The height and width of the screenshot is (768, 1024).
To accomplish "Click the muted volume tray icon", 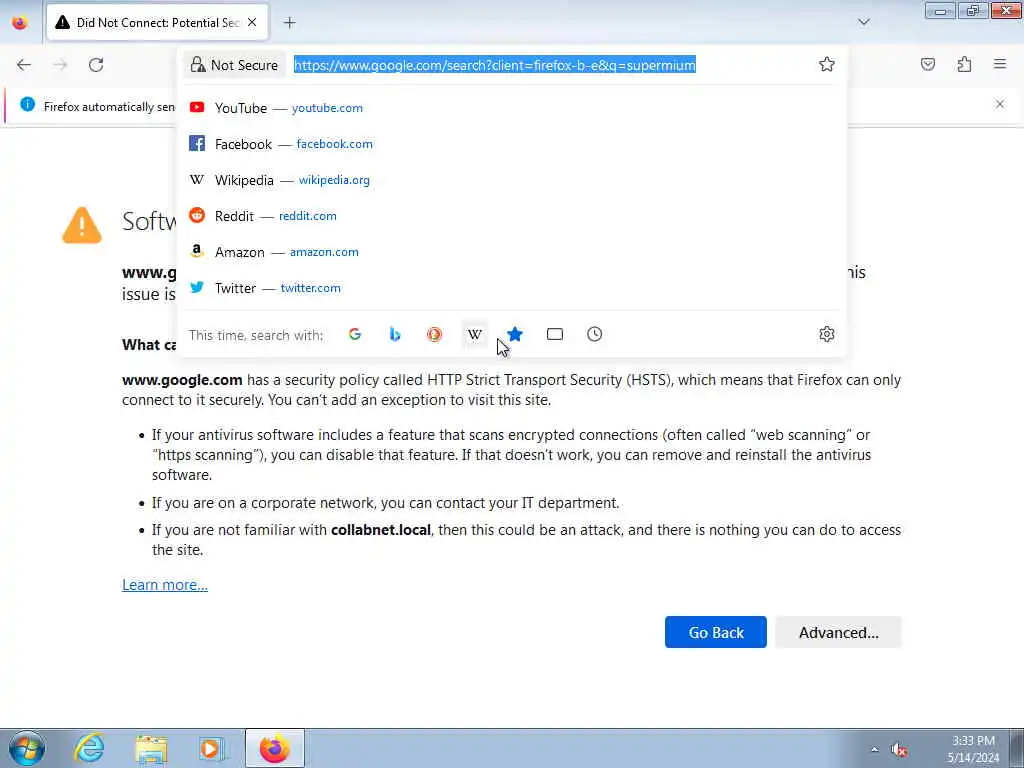I will pos(900,750).
